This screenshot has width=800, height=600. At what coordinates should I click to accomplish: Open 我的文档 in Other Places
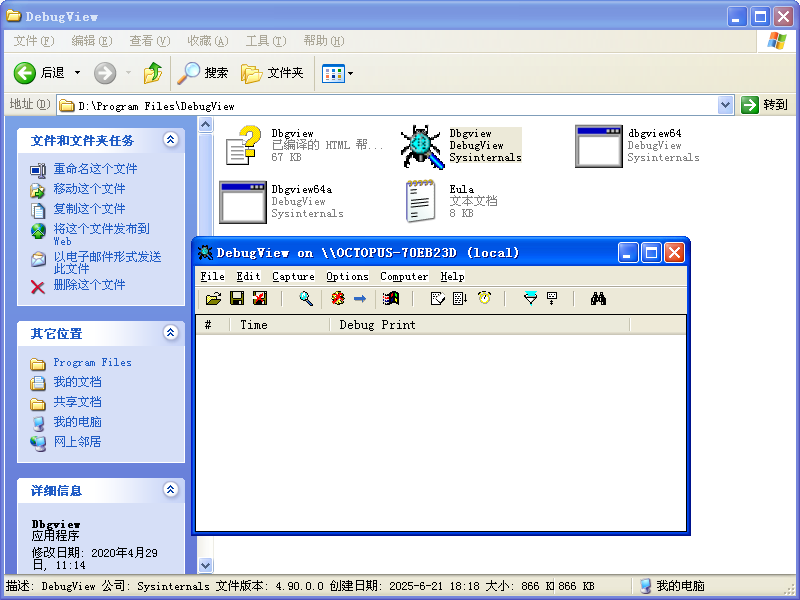point(78,382)
